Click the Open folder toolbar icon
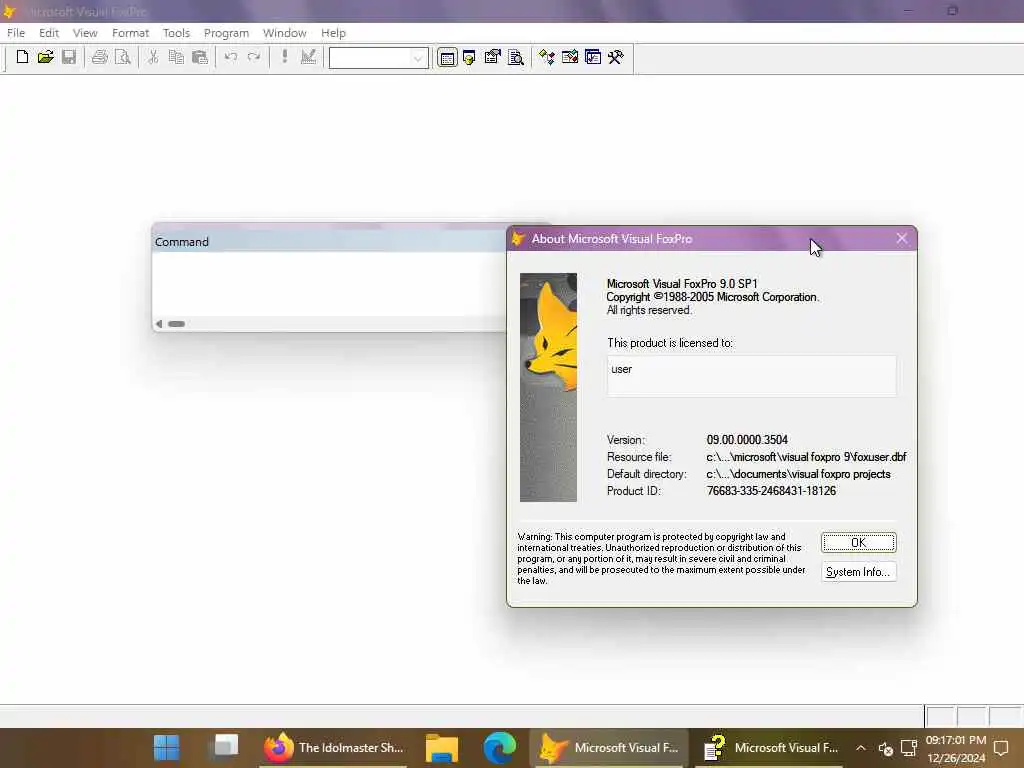 click(x=45, y=57)
